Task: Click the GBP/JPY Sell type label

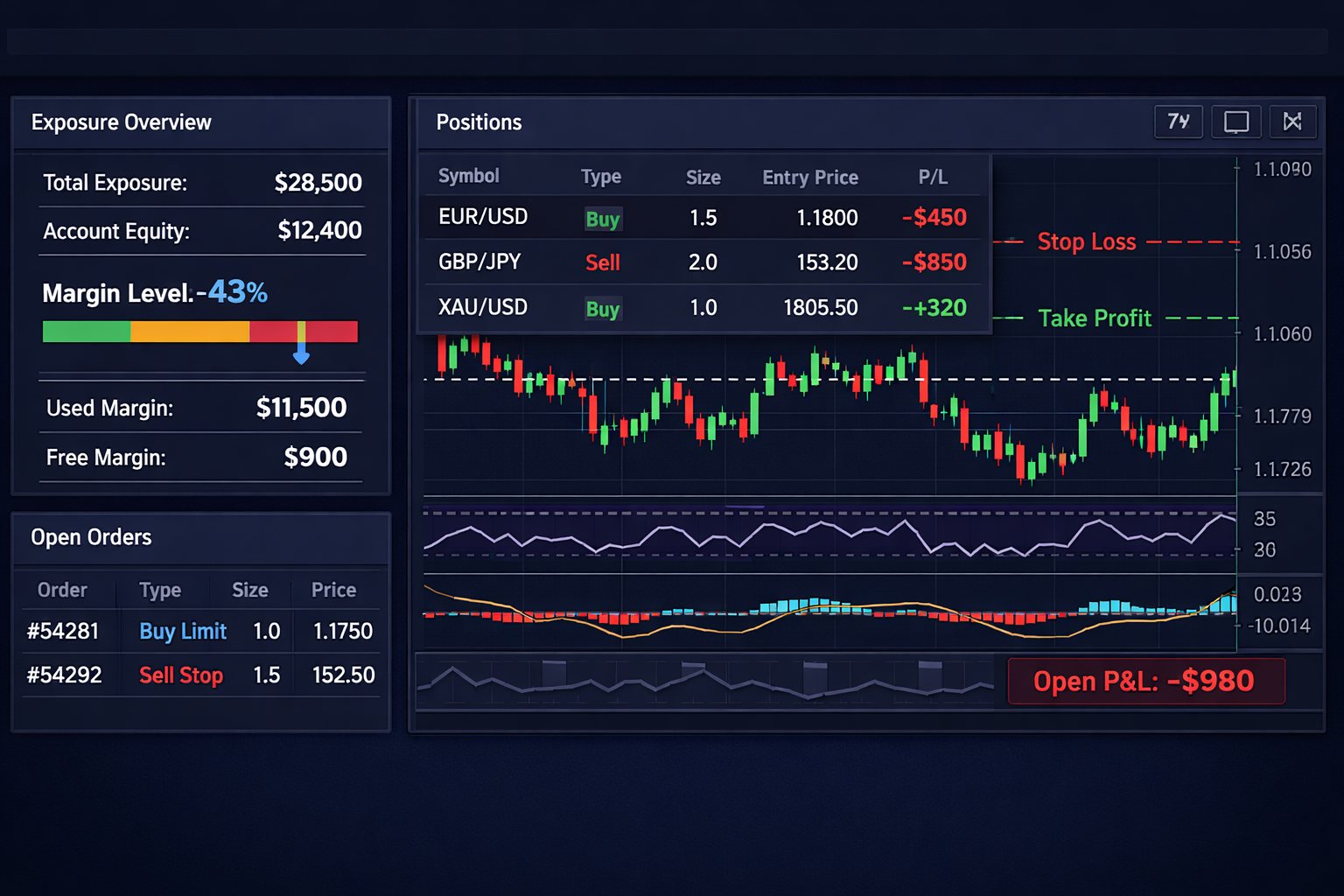Action: click(x=603, y=262)
